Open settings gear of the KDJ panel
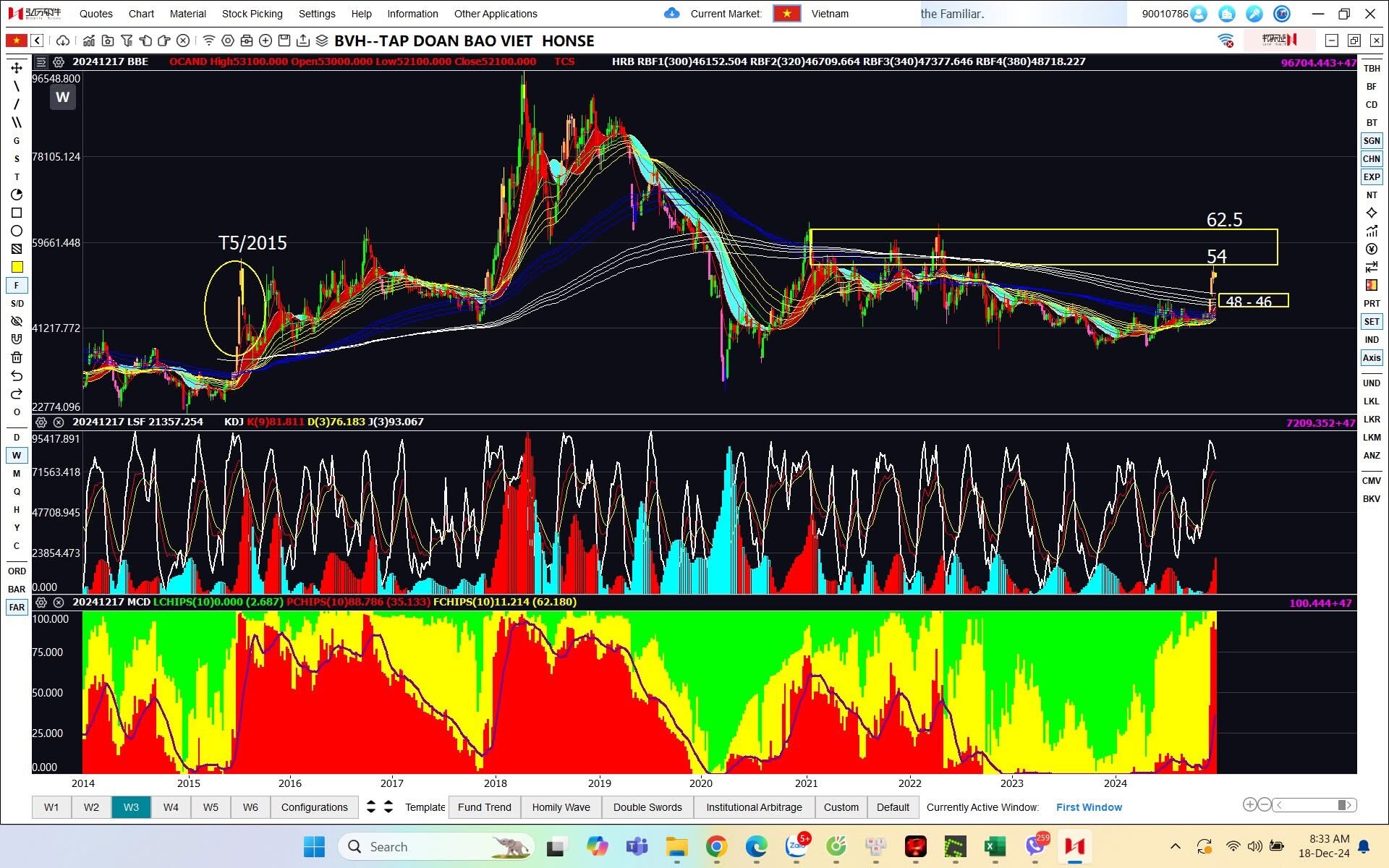 coord(41,422)
